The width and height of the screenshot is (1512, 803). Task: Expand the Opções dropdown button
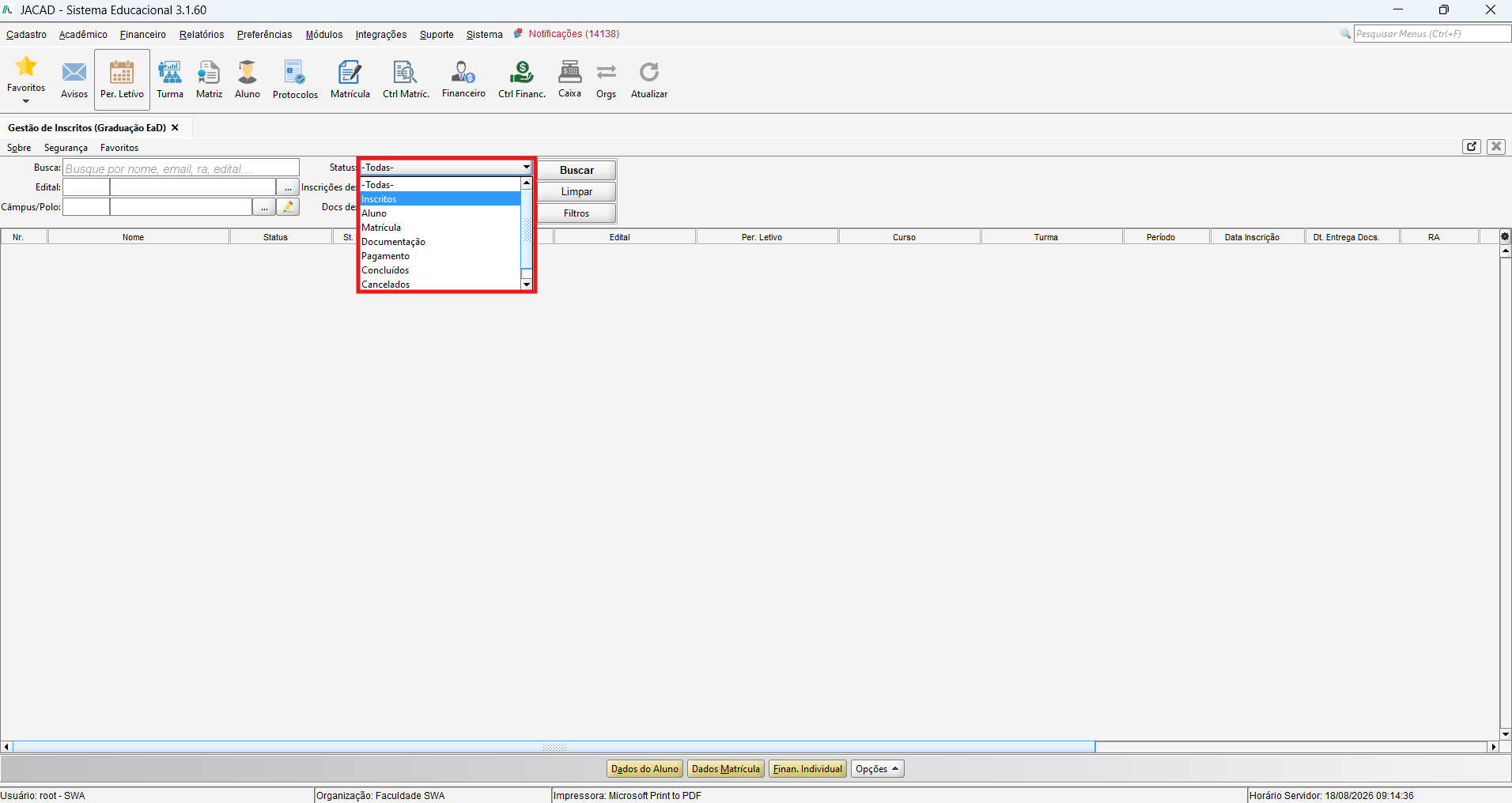[x=877, y=769]
